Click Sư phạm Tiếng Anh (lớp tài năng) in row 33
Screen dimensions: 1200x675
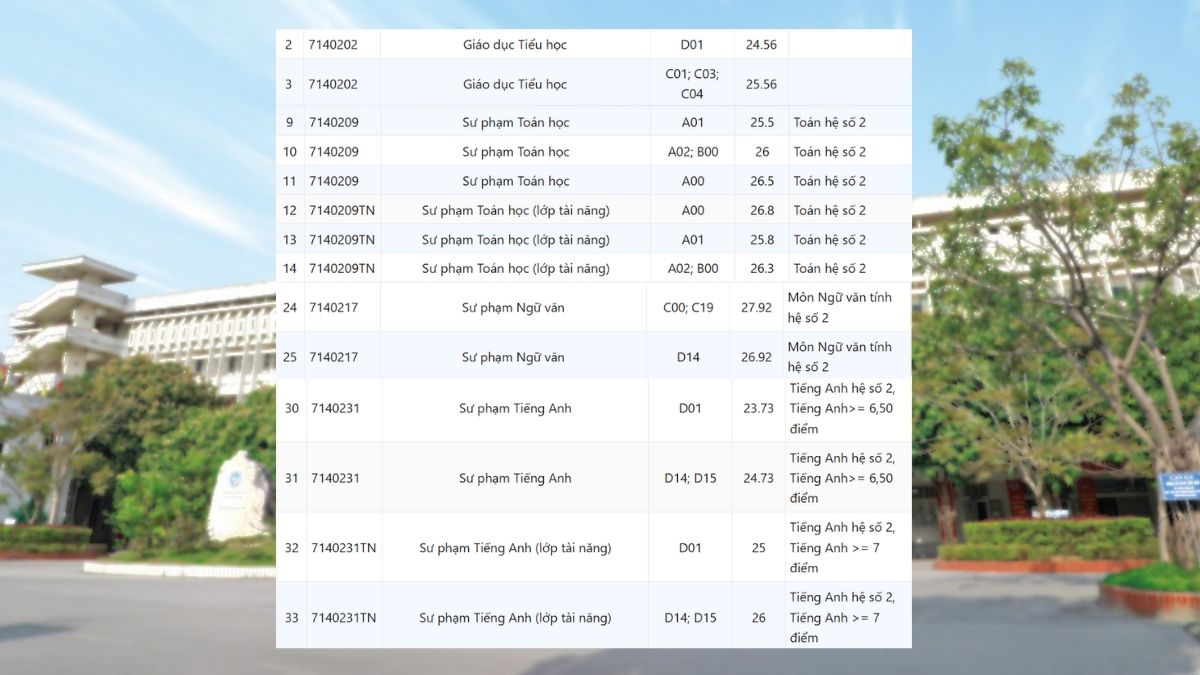515,618
